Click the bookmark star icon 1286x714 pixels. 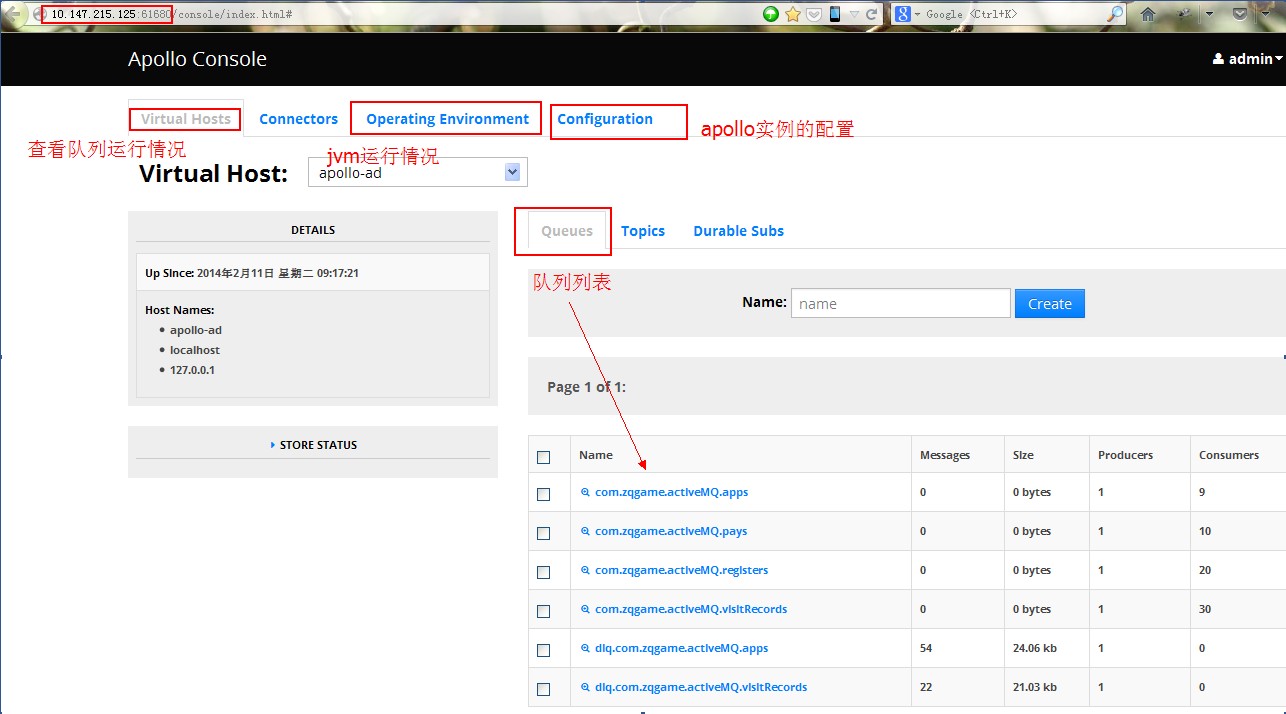(x=793, y=14)
